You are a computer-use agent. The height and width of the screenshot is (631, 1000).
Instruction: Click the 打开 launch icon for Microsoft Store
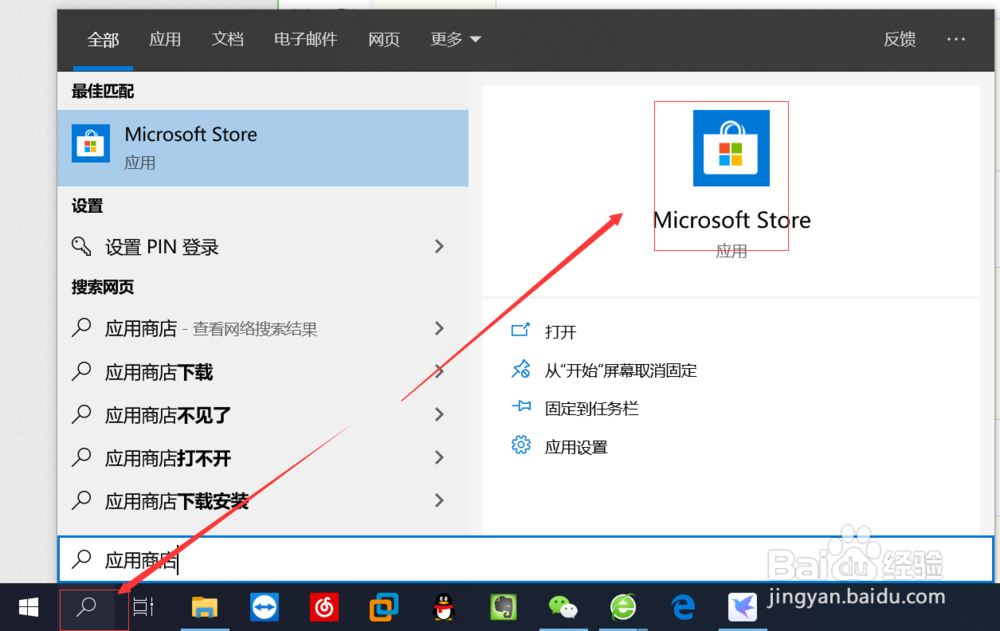pyautogui.click(x=521, y=331)
